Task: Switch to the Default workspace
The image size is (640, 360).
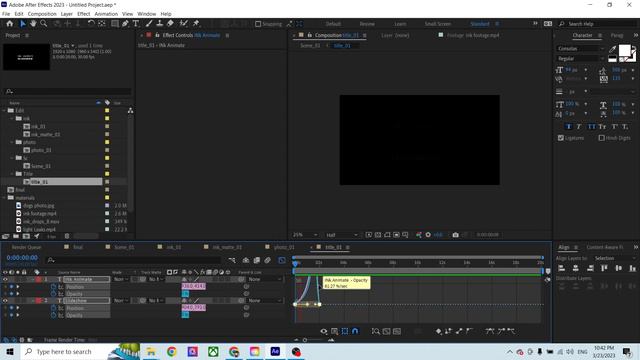Action: 333,24
